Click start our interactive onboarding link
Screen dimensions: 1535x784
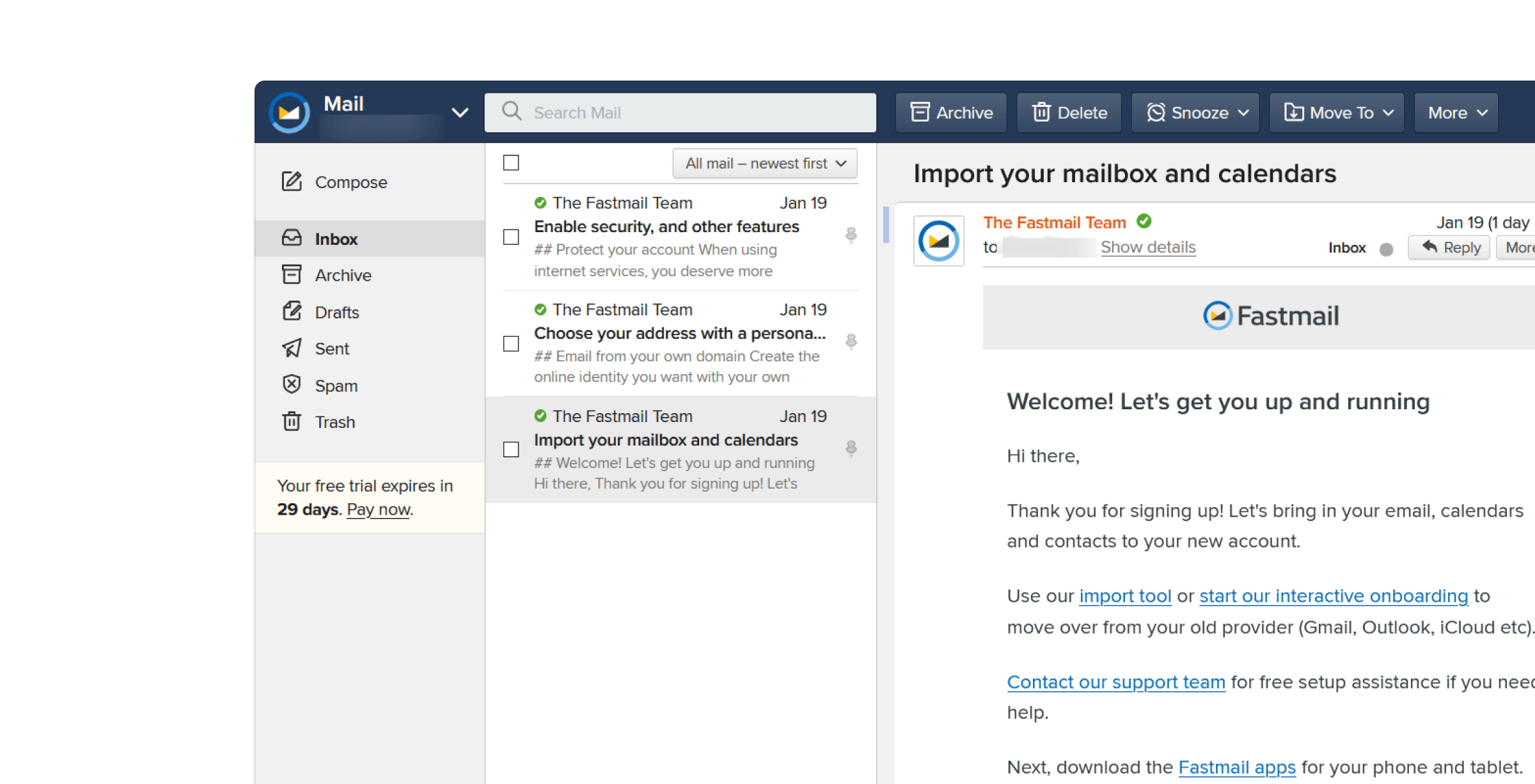[1335, 596]
